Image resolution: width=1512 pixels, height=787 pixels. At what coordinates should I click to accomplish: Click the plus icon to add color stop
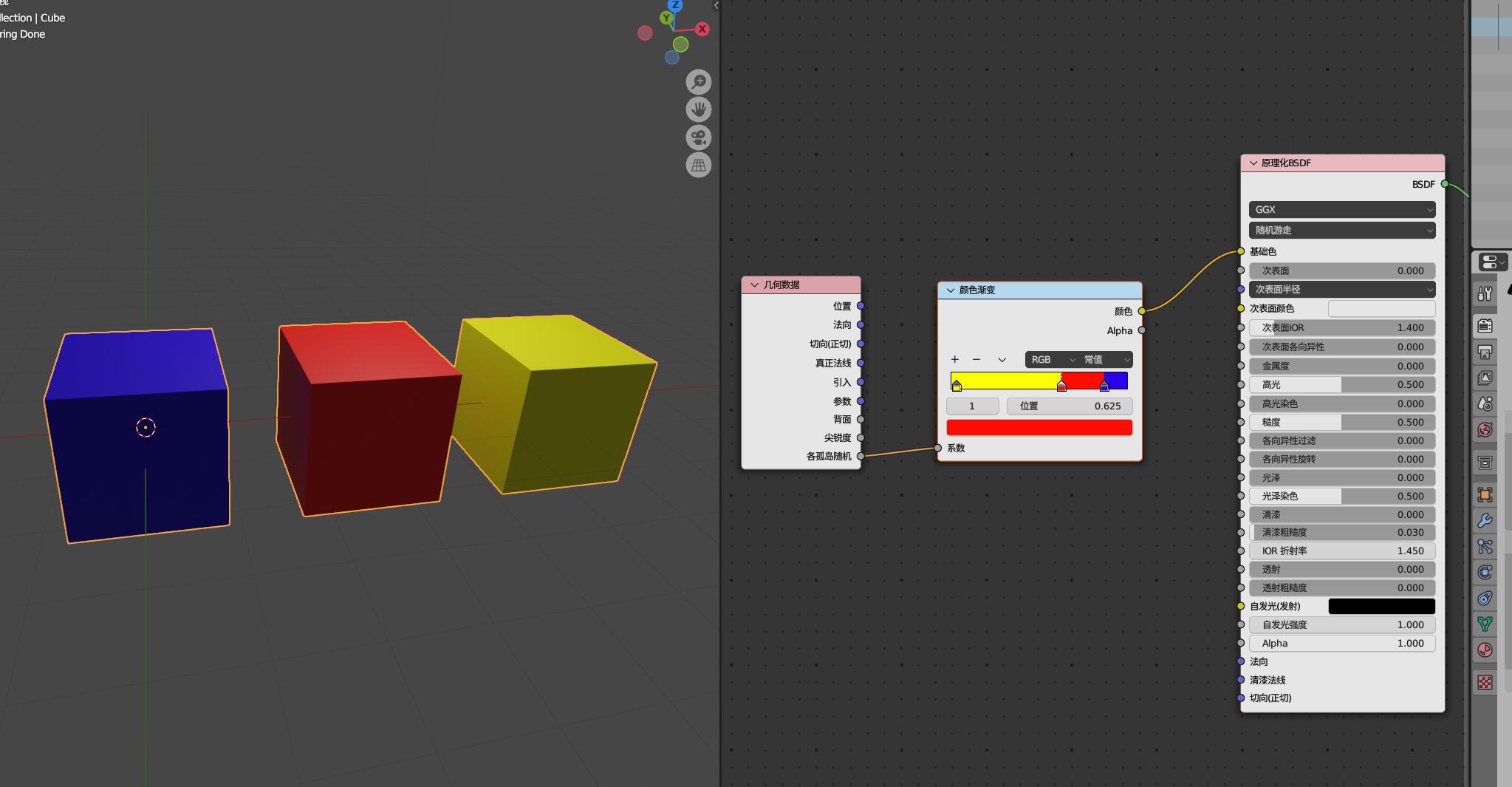point(955,360)
